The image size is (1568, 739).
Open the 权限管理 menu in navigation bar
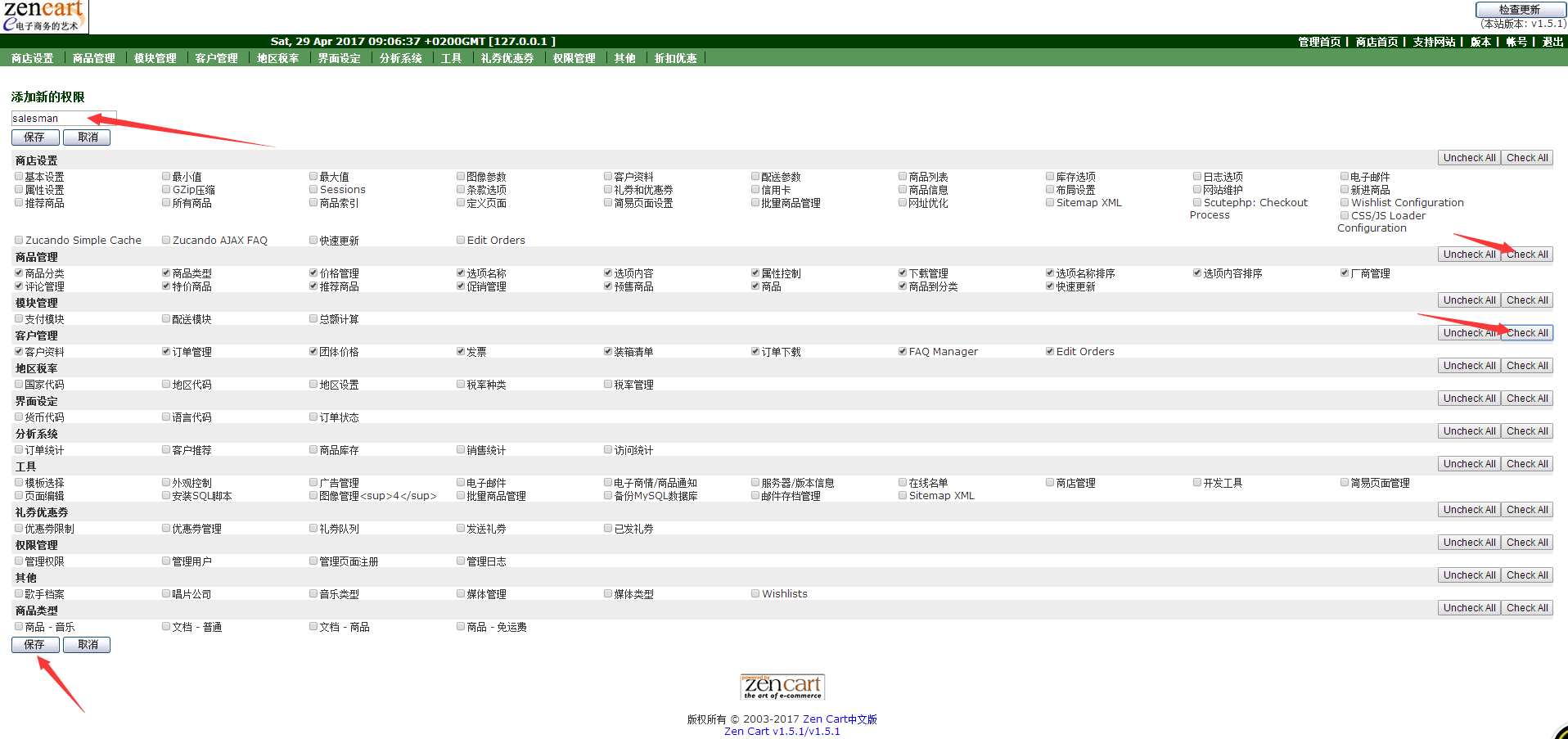[574, 58]
